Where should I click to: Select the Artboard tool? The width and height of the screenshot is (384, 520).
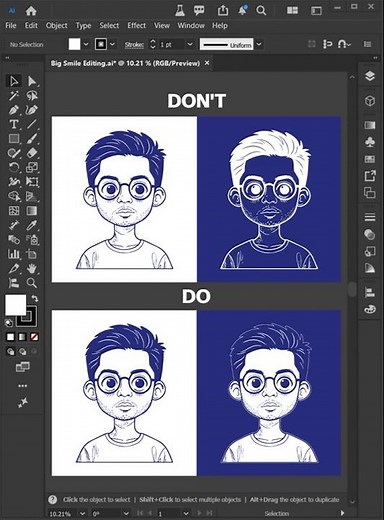(32, 254)
